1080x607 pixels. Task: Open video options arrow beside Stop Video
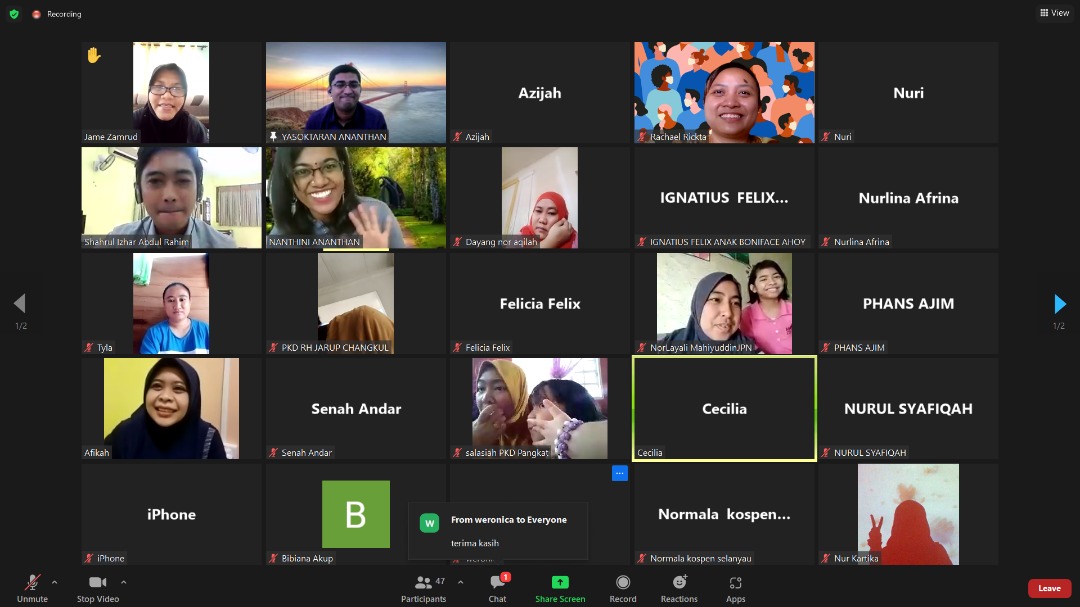(x=124, y=582)
